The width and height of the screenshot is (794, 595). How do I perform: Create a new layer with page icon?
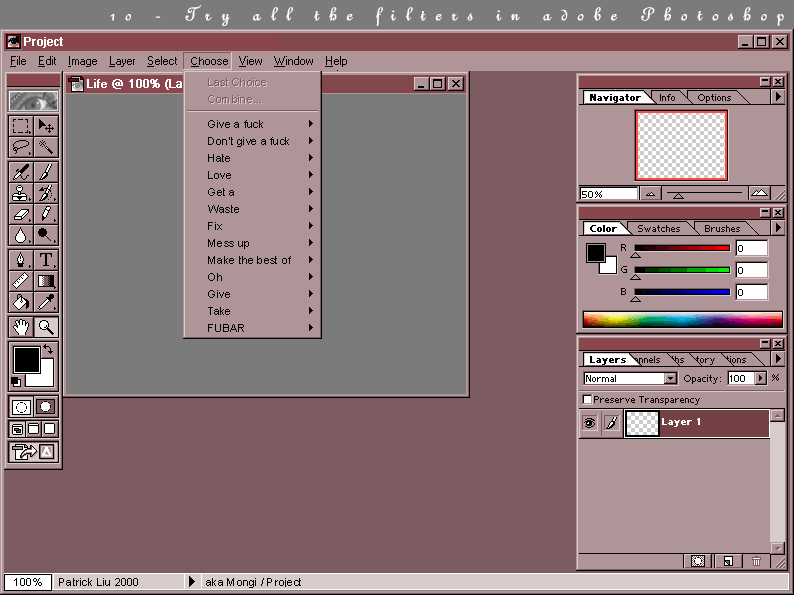click(x=728, y=562)
